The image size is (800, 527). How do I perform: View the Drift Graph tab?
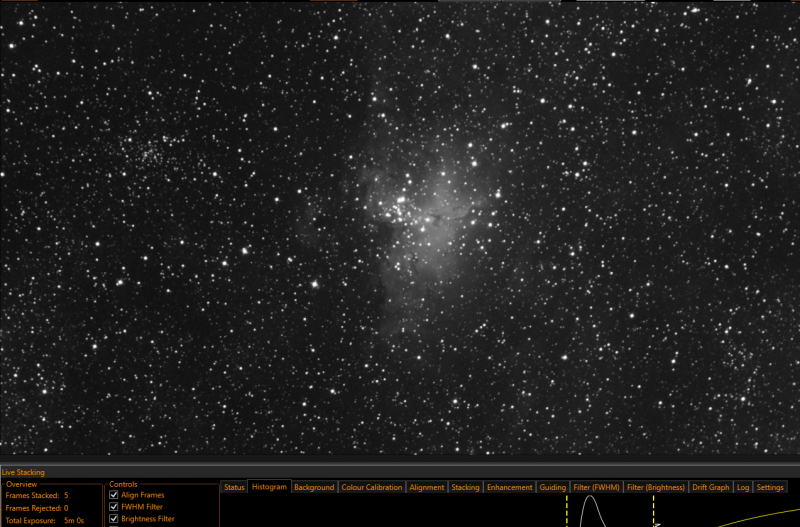[711, 487]
